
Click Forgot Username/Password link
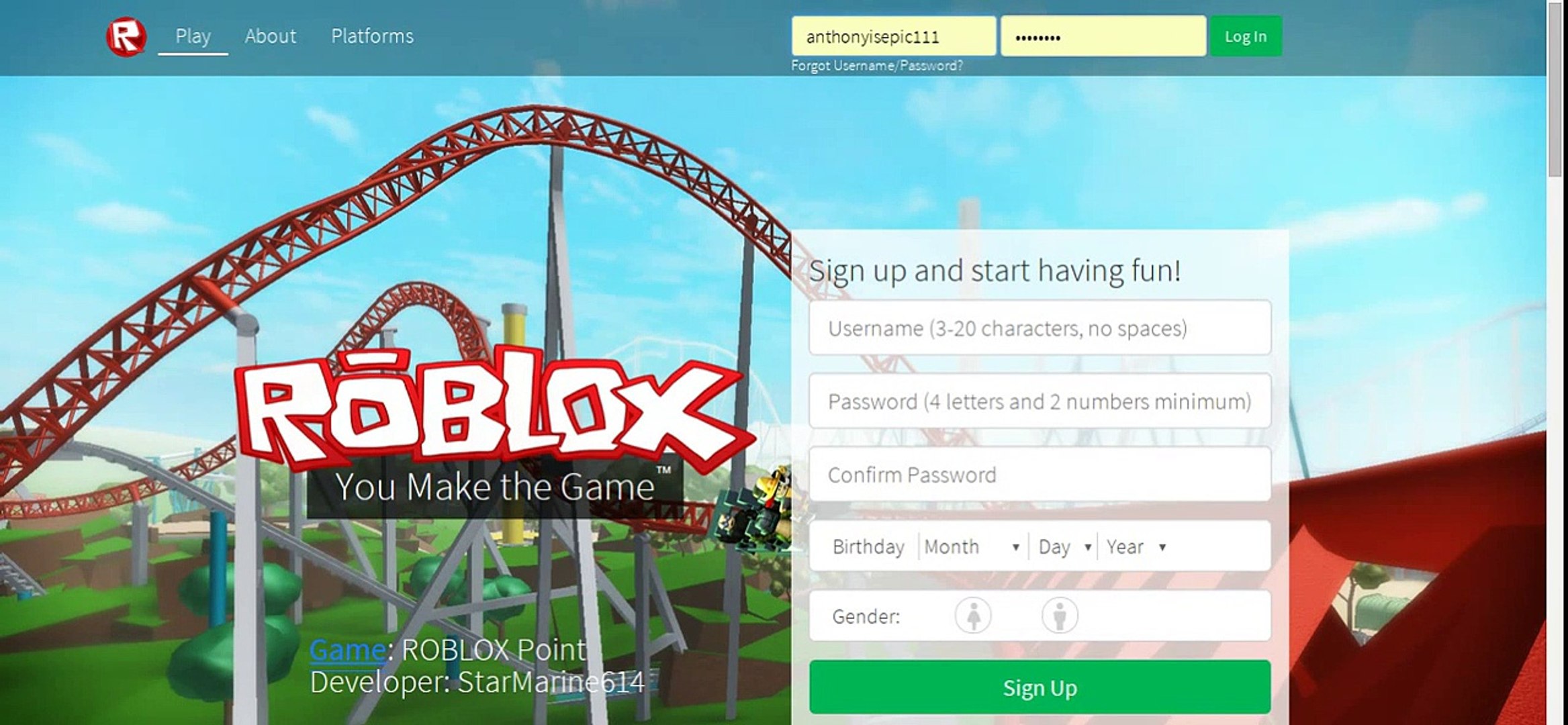pos(879,65)
